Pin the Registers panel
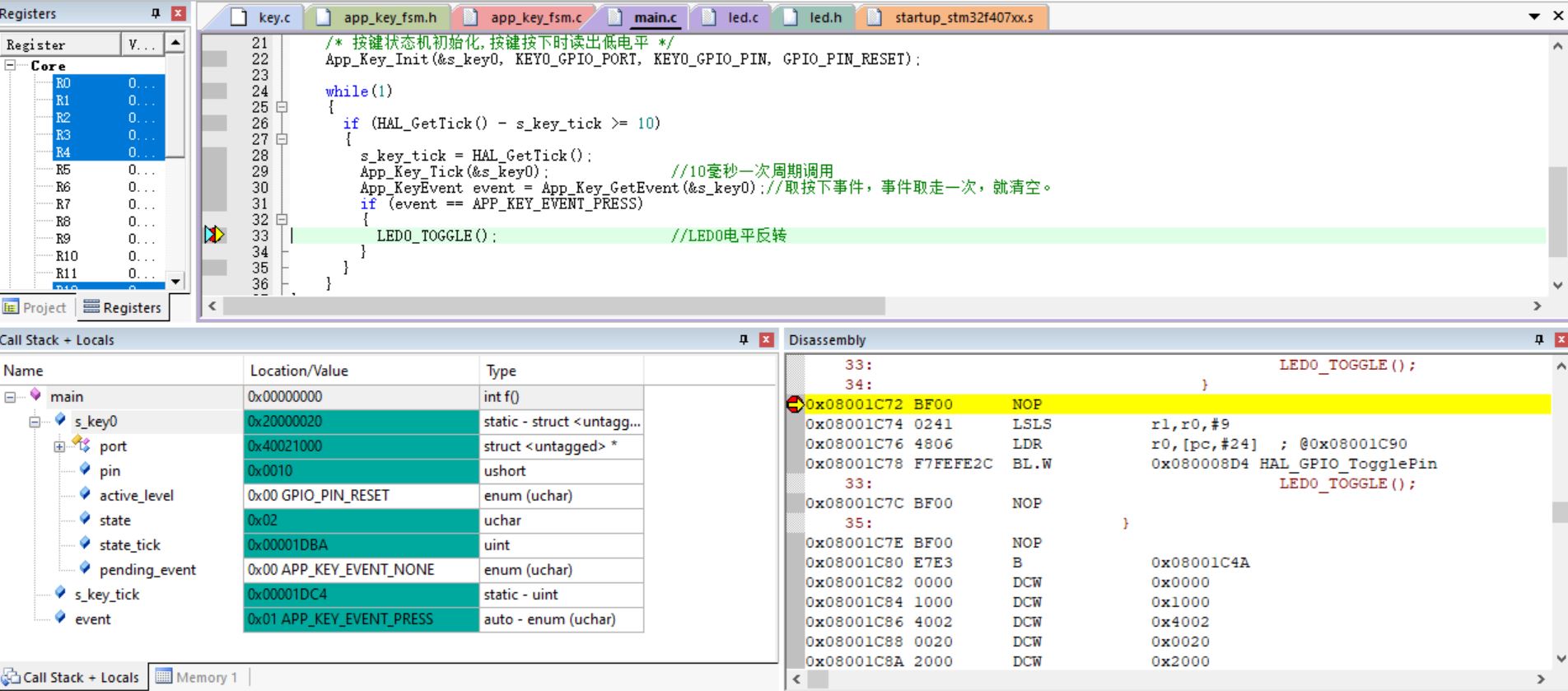The width and height of the screenshot is (1568, 691). click(x=156, y=13)
